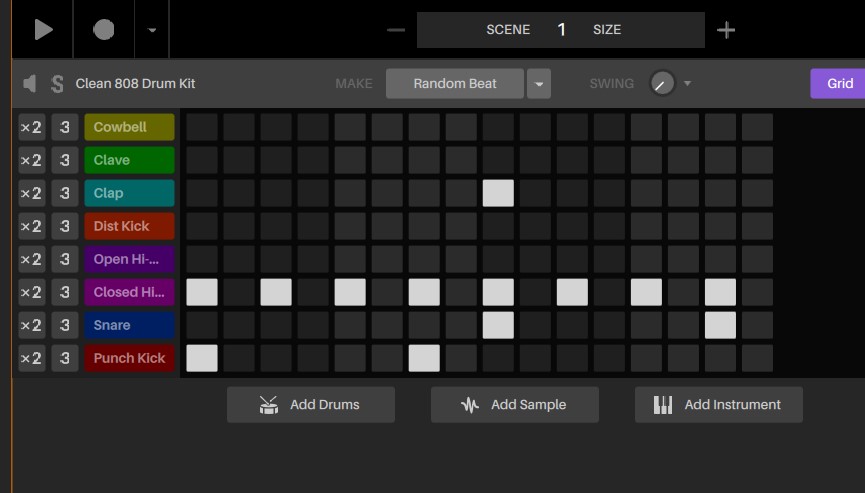Solo the drum kit with S icon
This screenshot has width=865, height=493.
pyautogui.click(x=57, y=84)
